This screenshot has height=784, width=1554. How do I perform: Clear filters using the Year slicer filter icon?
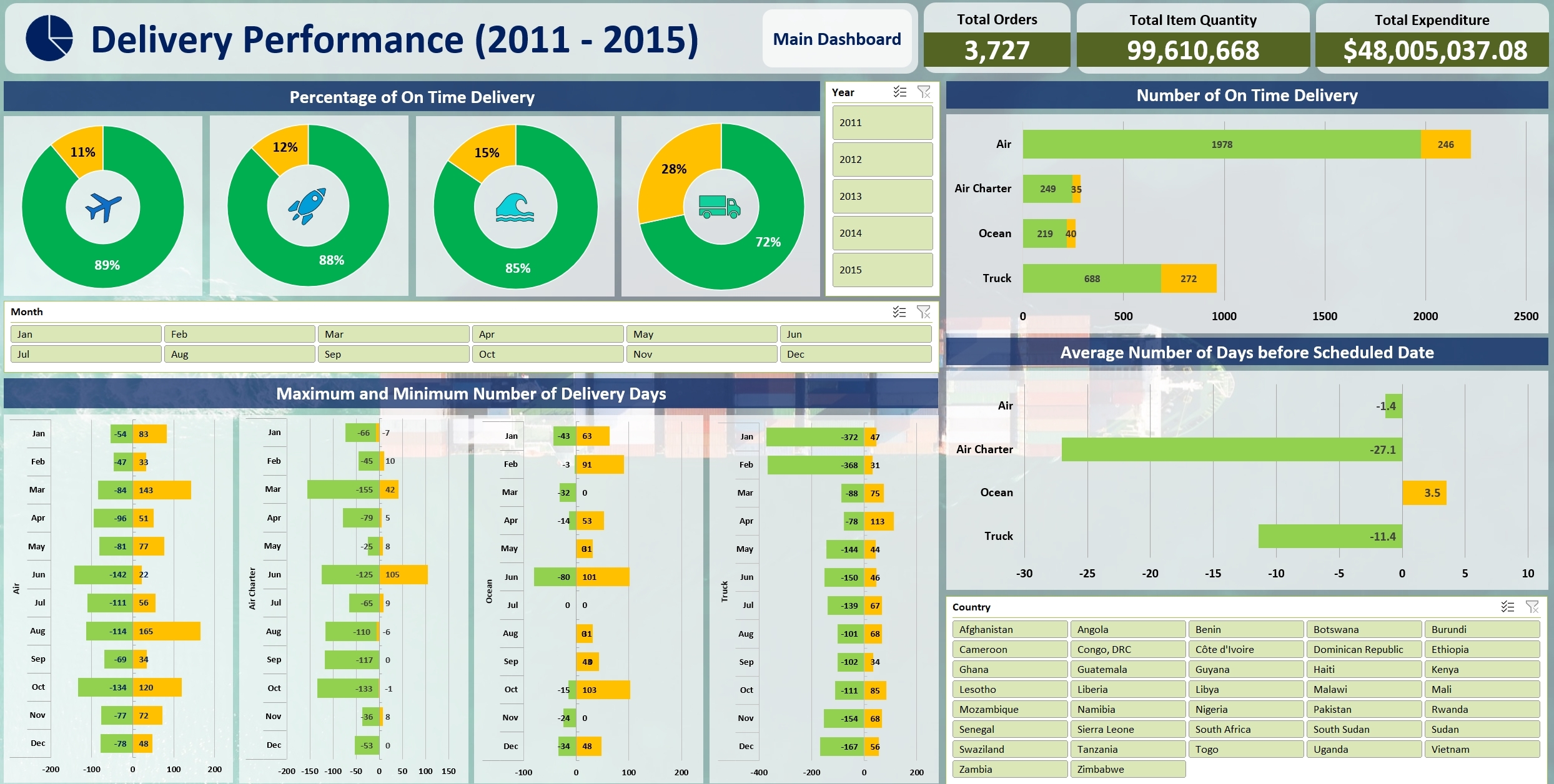[x=924, y=92]
